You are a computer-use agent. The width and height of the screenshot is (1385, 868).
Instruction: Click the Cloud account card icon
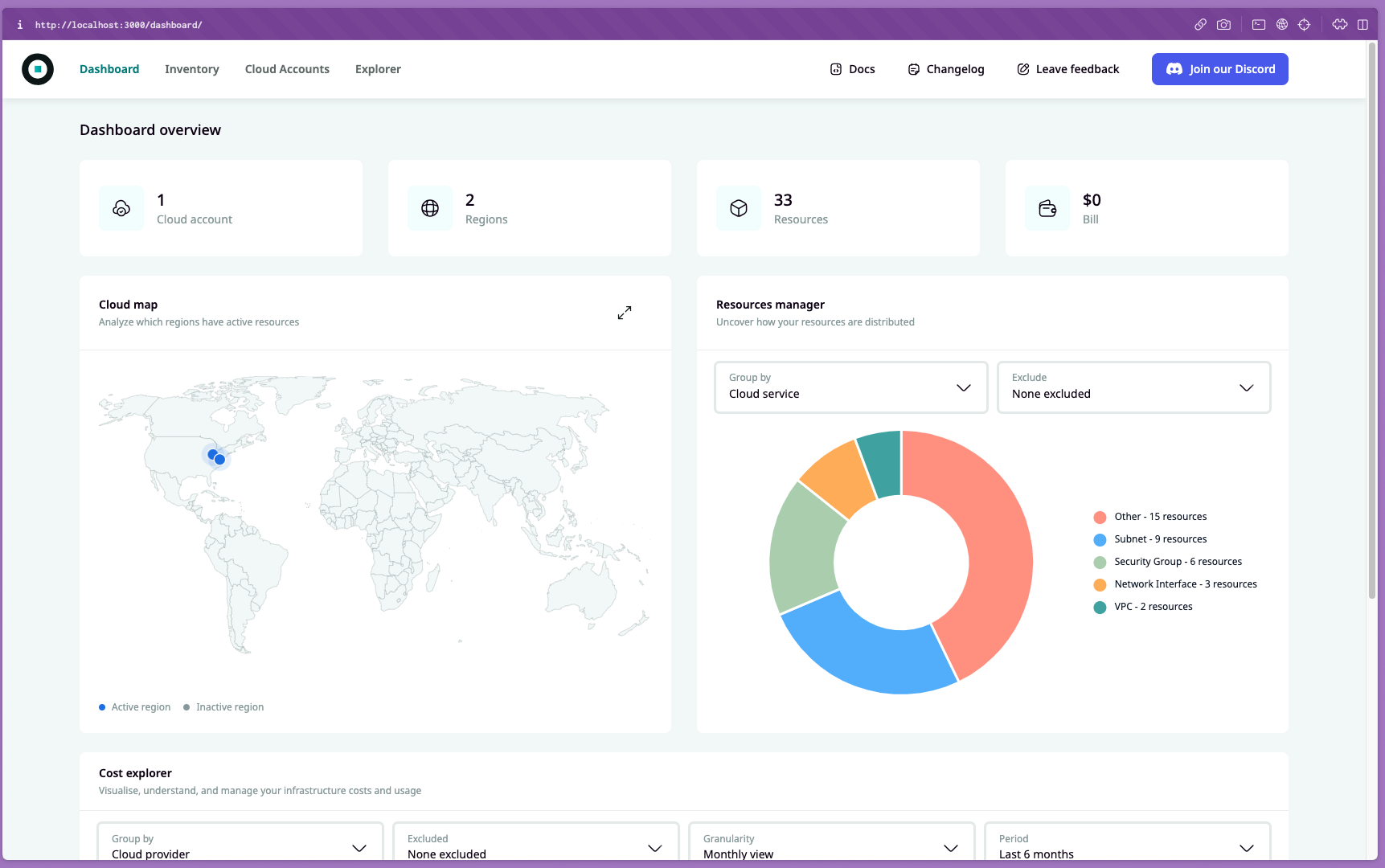pos(121,208)
